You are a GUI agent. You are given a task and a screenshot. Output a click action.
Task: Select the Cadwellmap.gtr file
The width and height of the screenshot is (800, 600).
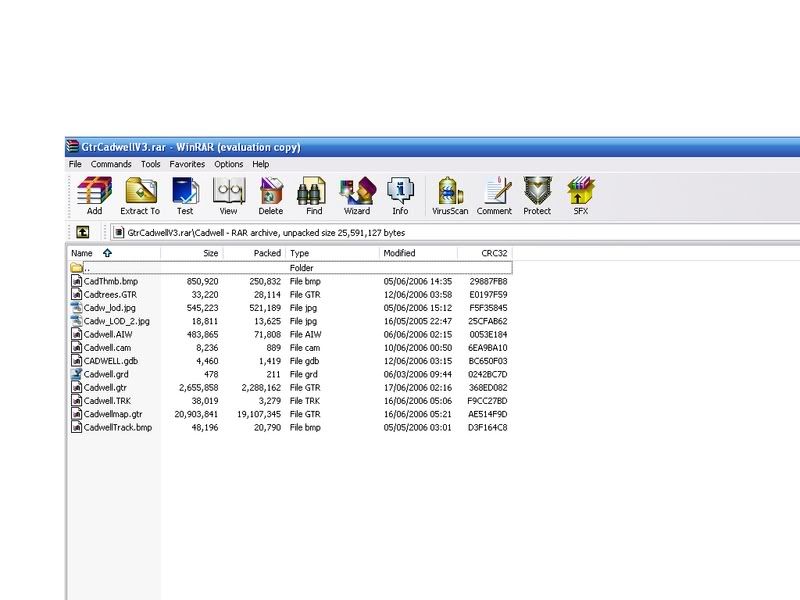[x=115, y=414]
